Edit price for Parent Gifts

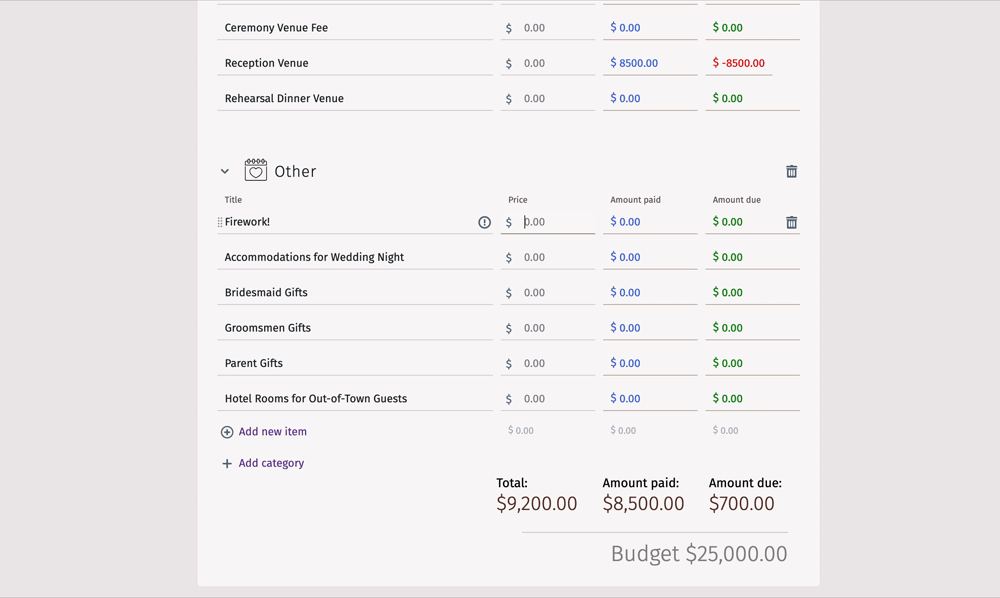[548, 363]
